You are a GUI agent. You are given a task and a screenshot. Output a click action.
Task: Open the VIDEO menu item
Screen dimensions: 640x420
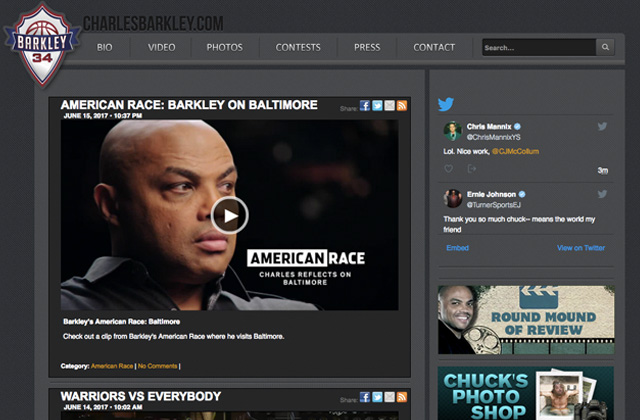(162, 48)
